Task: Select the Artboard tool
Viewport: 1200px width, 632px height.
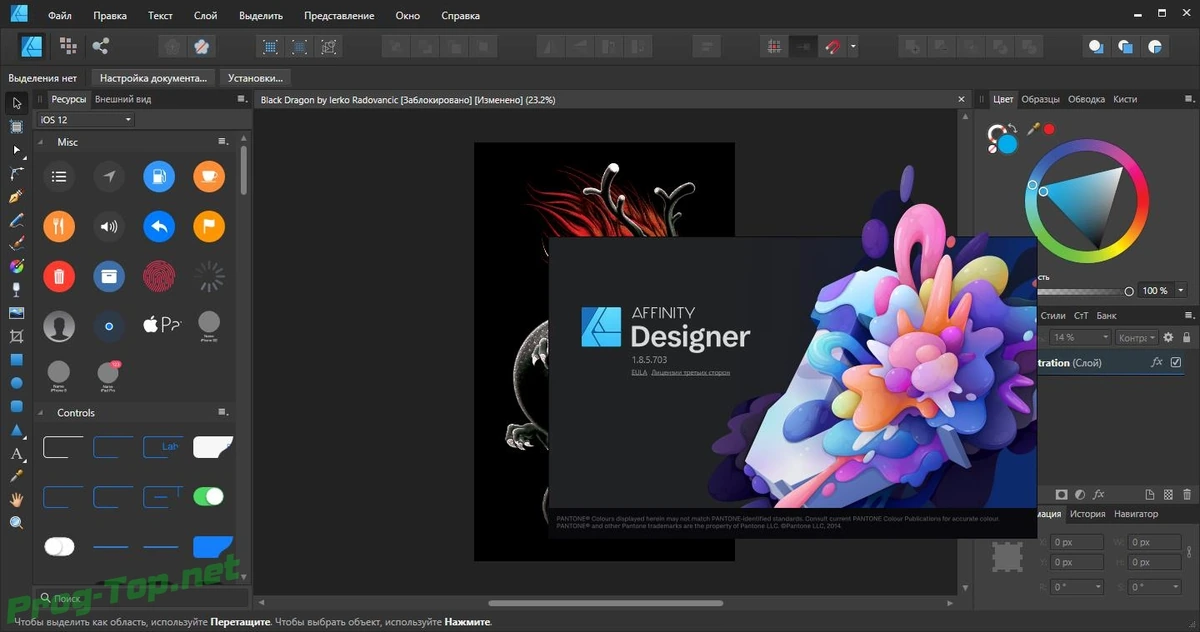Action: pos(16,127)
